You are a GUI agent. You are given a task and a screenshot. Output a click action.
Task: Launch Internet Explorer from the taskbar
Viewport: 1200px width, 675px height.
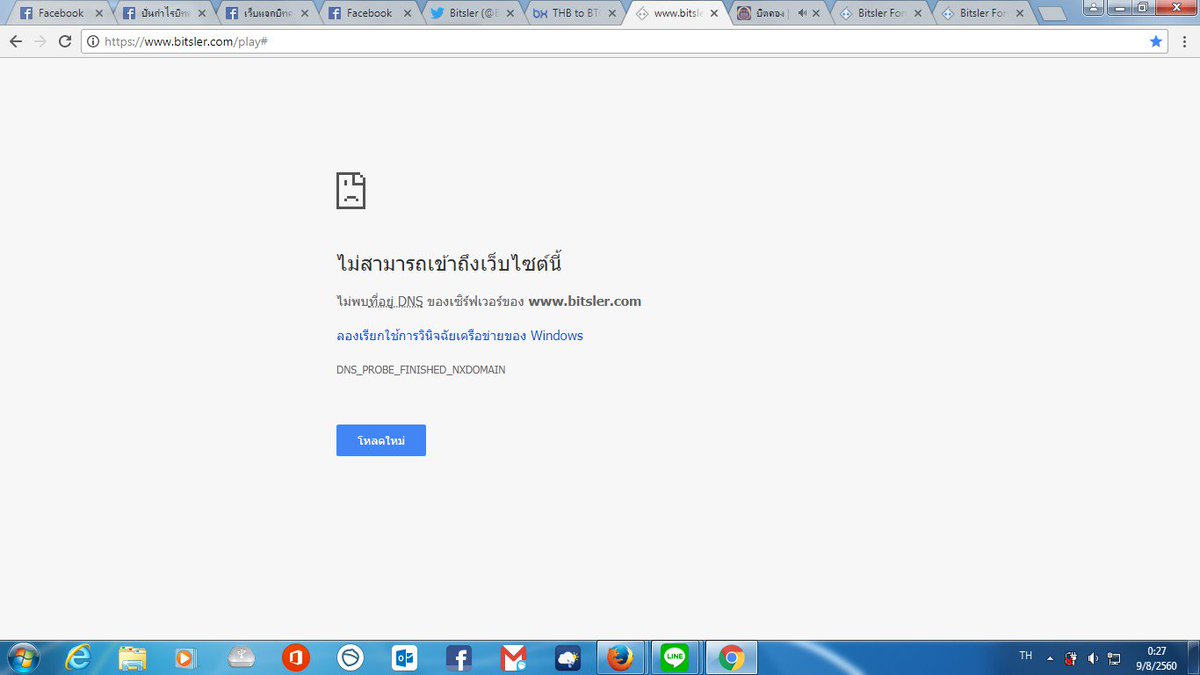point(78,657)
